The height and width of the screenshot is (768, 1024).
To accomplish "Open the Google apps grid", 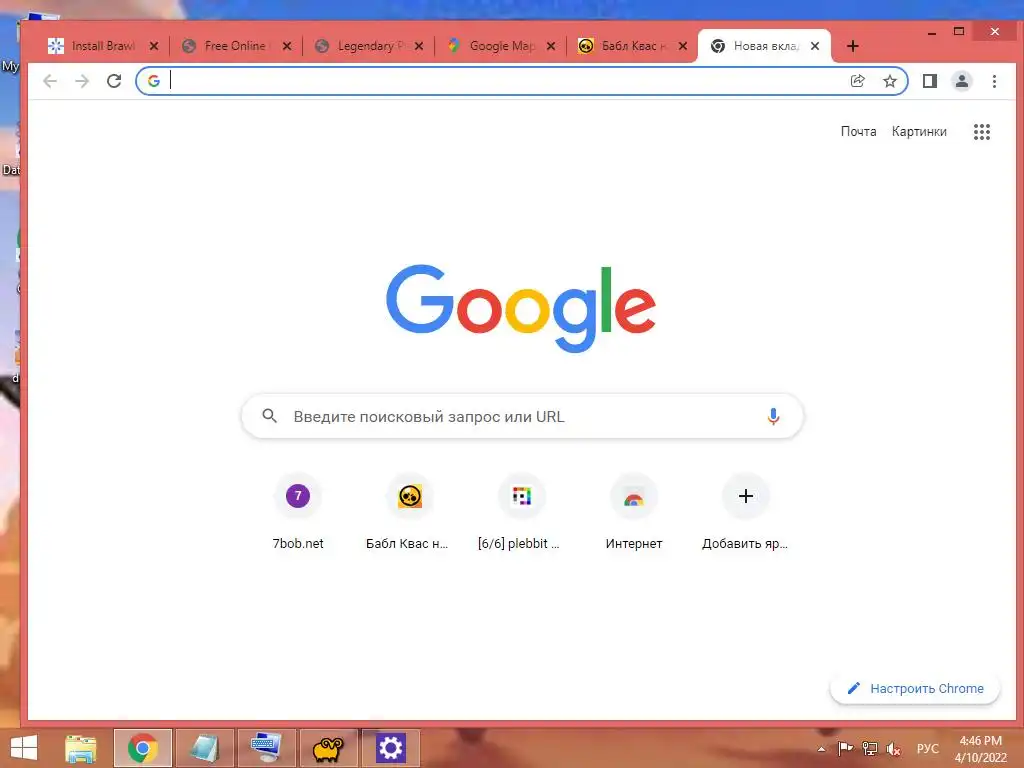I will tap(982, 132).
